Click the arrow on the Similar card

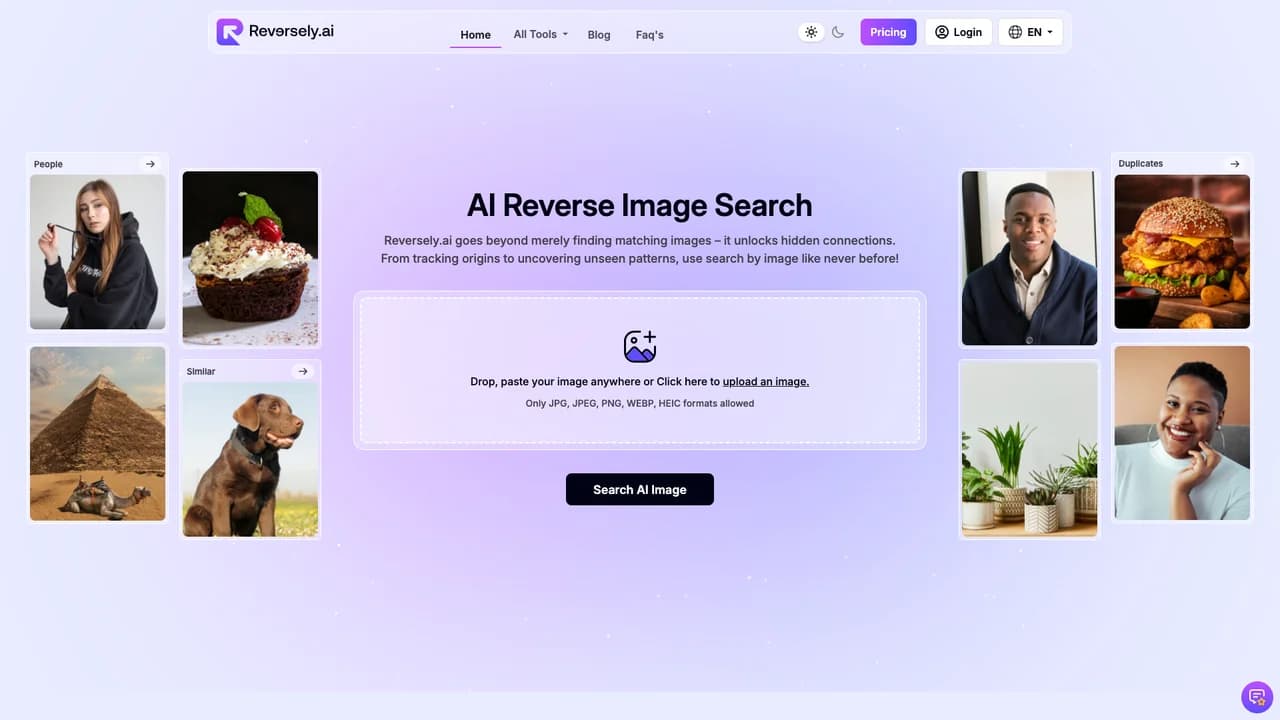(303, 371)
